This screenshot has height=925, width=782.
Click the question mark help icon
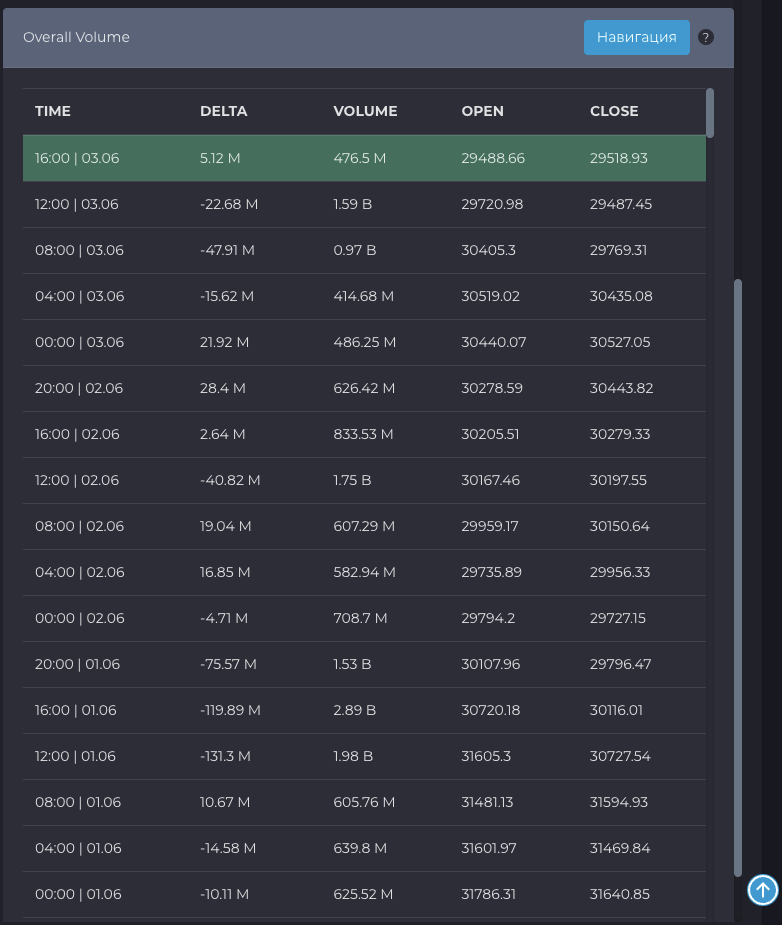[706, 37]
